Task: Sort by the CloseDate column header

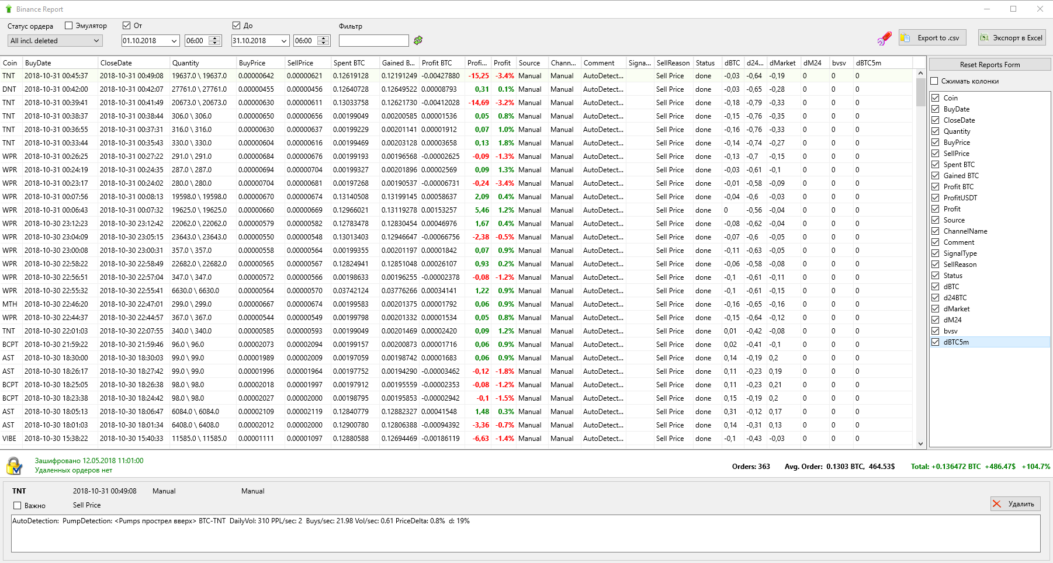Action: pos(133,63)
